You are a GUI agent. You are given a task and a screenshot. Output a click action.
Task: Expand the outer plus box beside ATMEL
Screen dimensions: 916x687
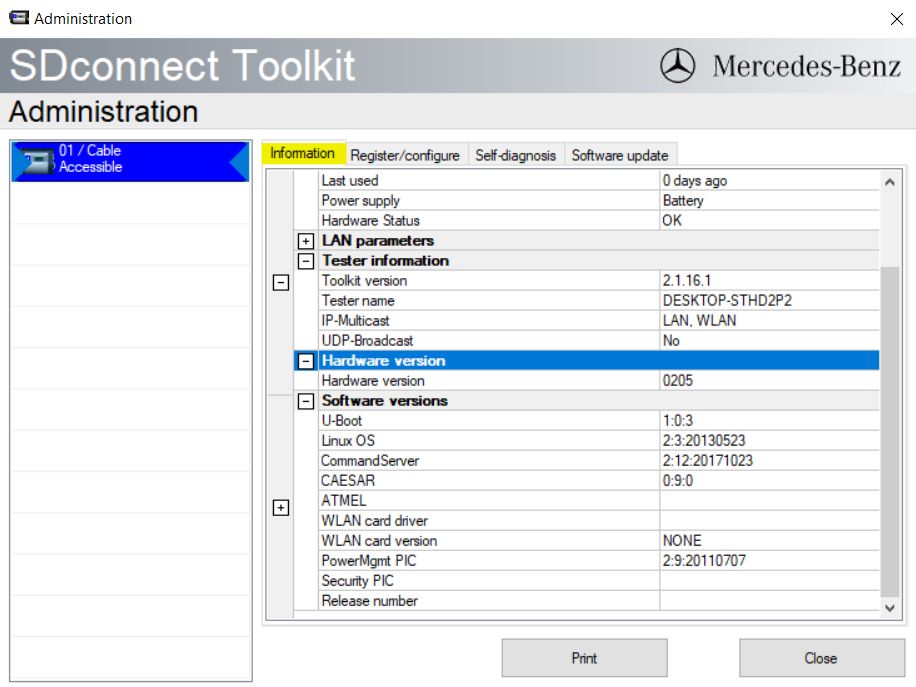[281, 508]
